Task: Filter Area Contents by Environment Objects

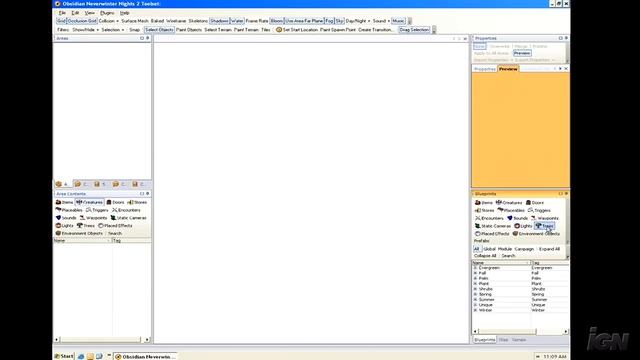Action: tap(79, 233)
